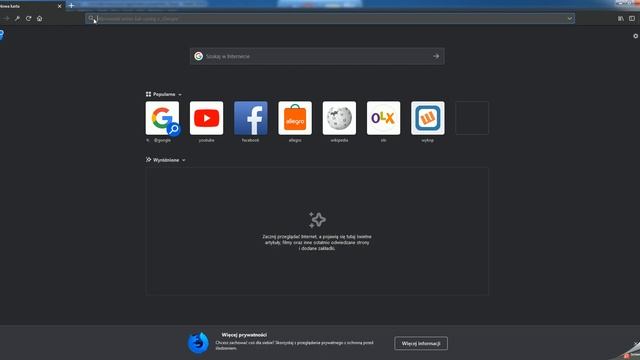Open the address bar history dropdown arrow
The height and width of the screenshot is (360, 640).
coord(569,18)
